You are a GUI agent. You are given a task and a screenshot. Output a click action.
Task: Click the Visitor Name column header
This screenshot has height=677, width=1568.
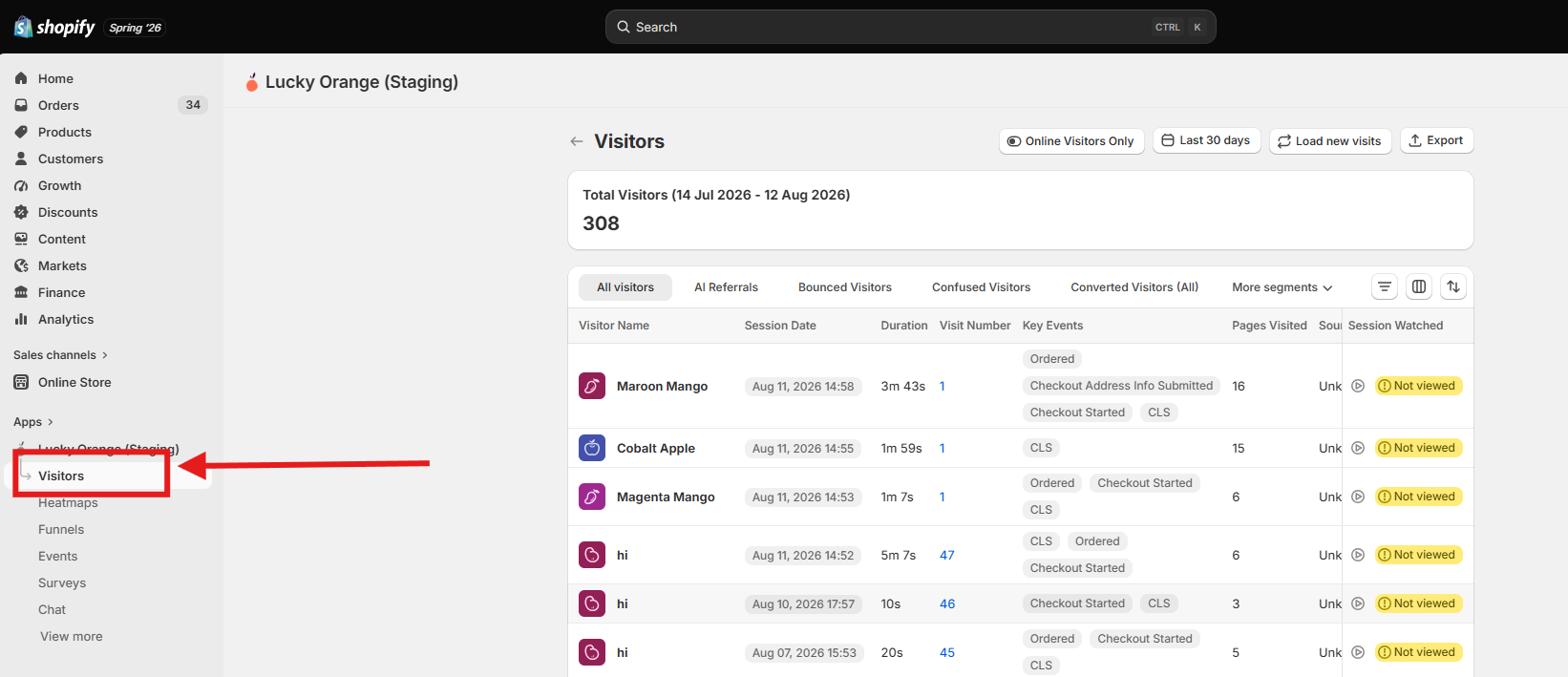tap(614, 326)
